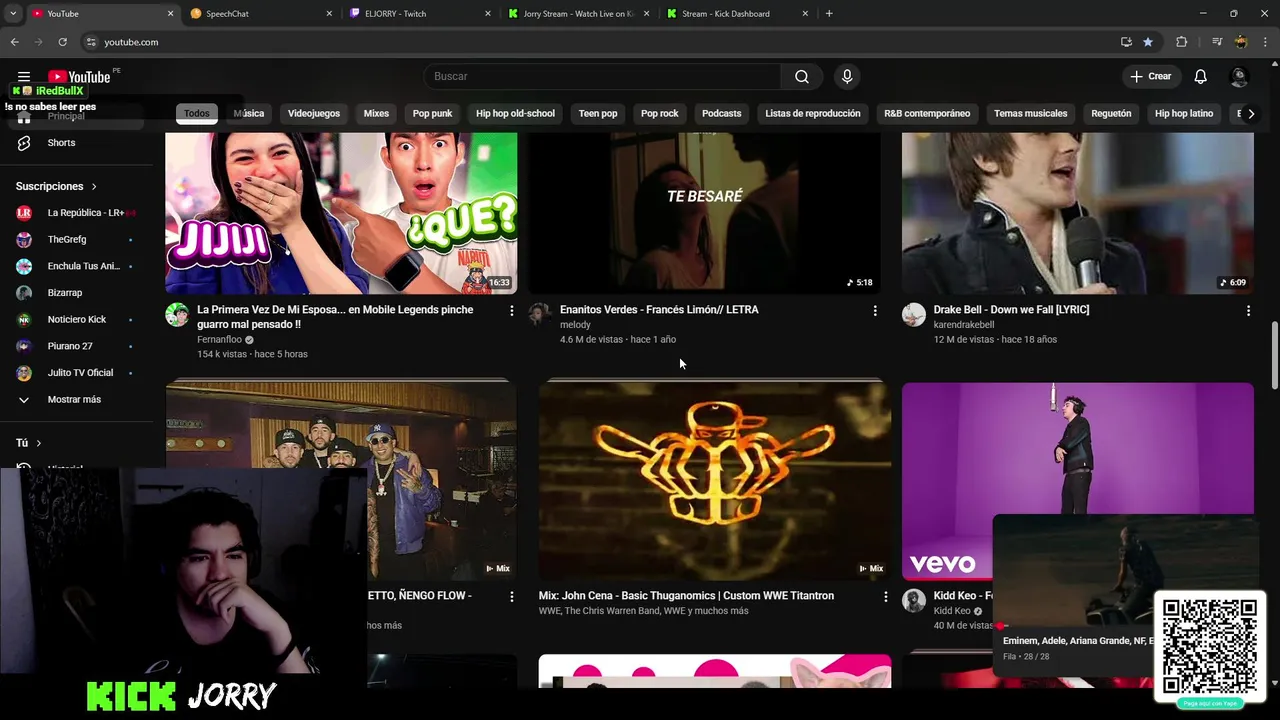Expand the Suscripciones section
The height and width of the screenshot is (720, 1280).
[x=57, y=186]
